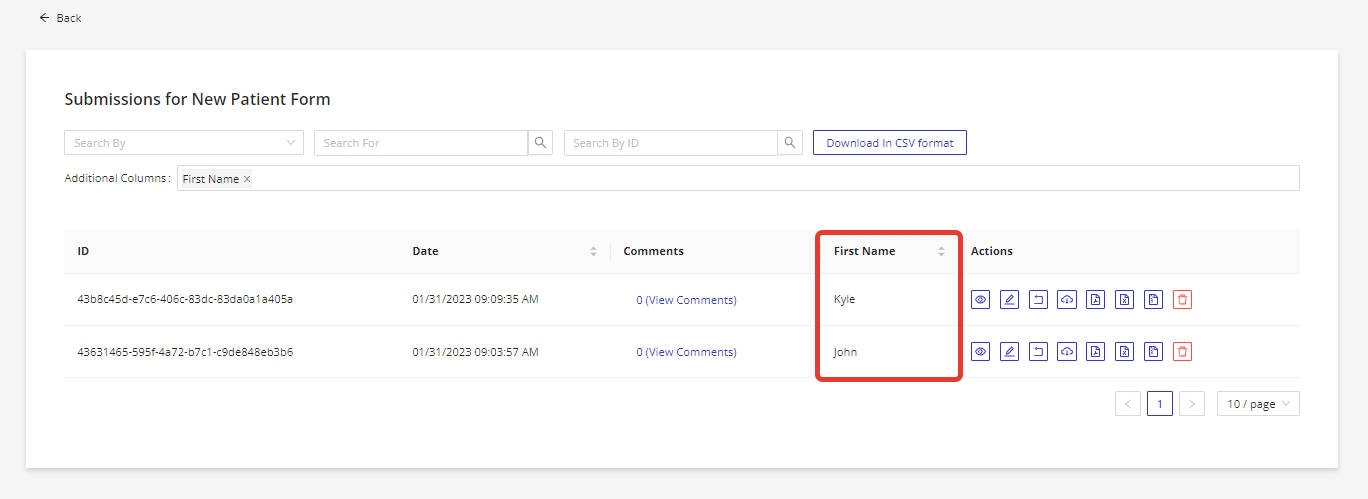Click the undo arrow icon in John's row
Screen dimensions: 1368x499
click(x=1038, y=352)
